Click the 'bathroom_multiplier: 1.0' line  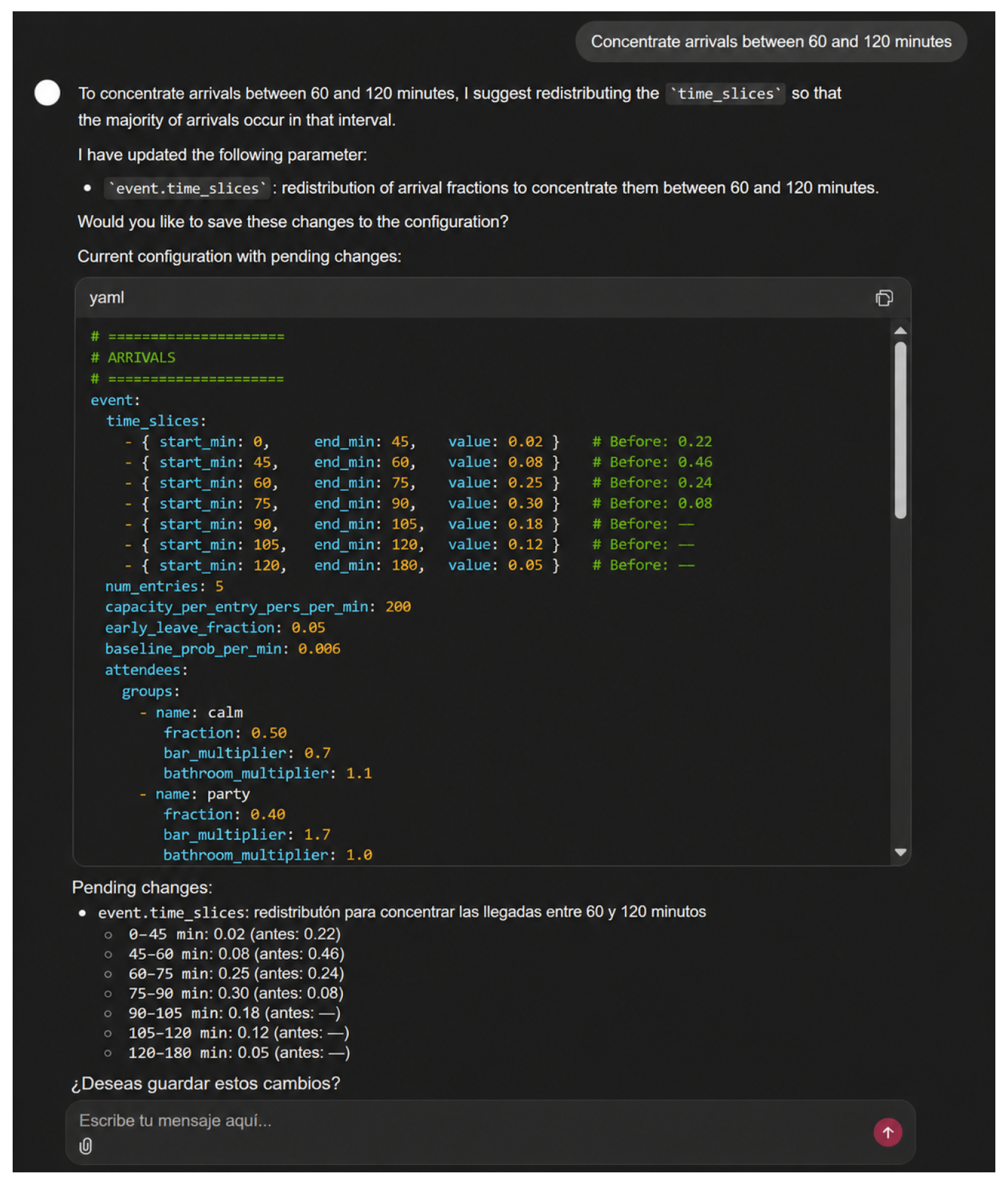click(268, 855)
